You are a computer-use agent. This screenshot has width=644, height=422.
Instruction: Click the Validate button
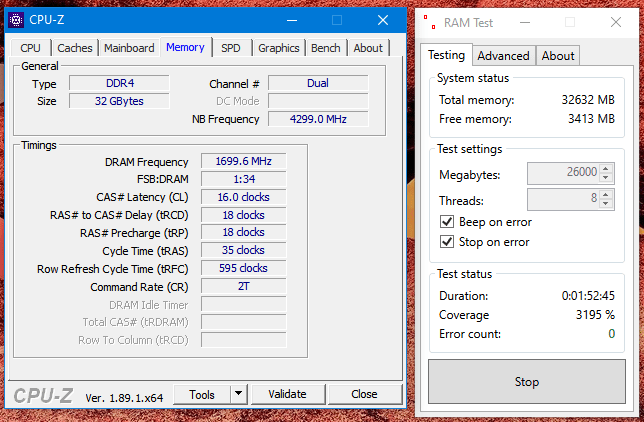(x=288, y=394)
